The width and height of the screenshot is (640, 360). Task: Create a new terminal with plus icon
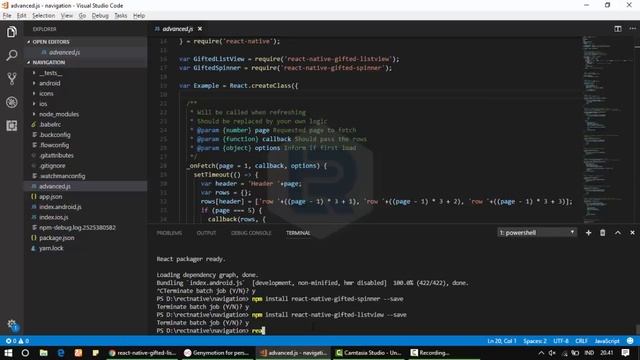(x=588, y=233)
